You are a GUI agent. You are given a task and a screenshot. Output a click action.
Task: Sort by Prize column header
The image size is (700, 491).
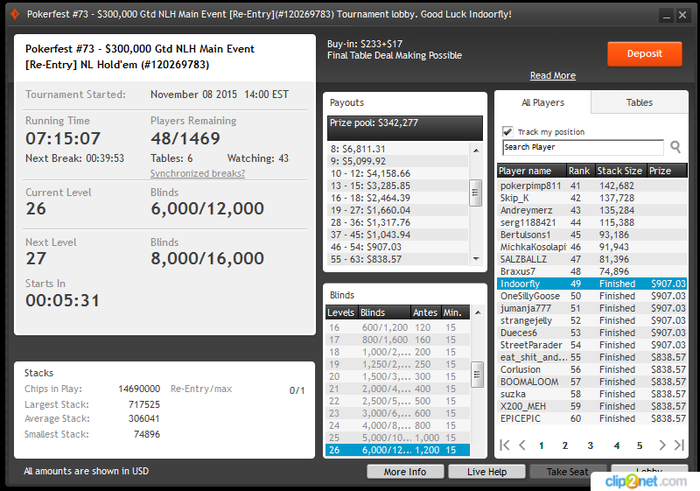pyautogui.click(x=667, y=171)
